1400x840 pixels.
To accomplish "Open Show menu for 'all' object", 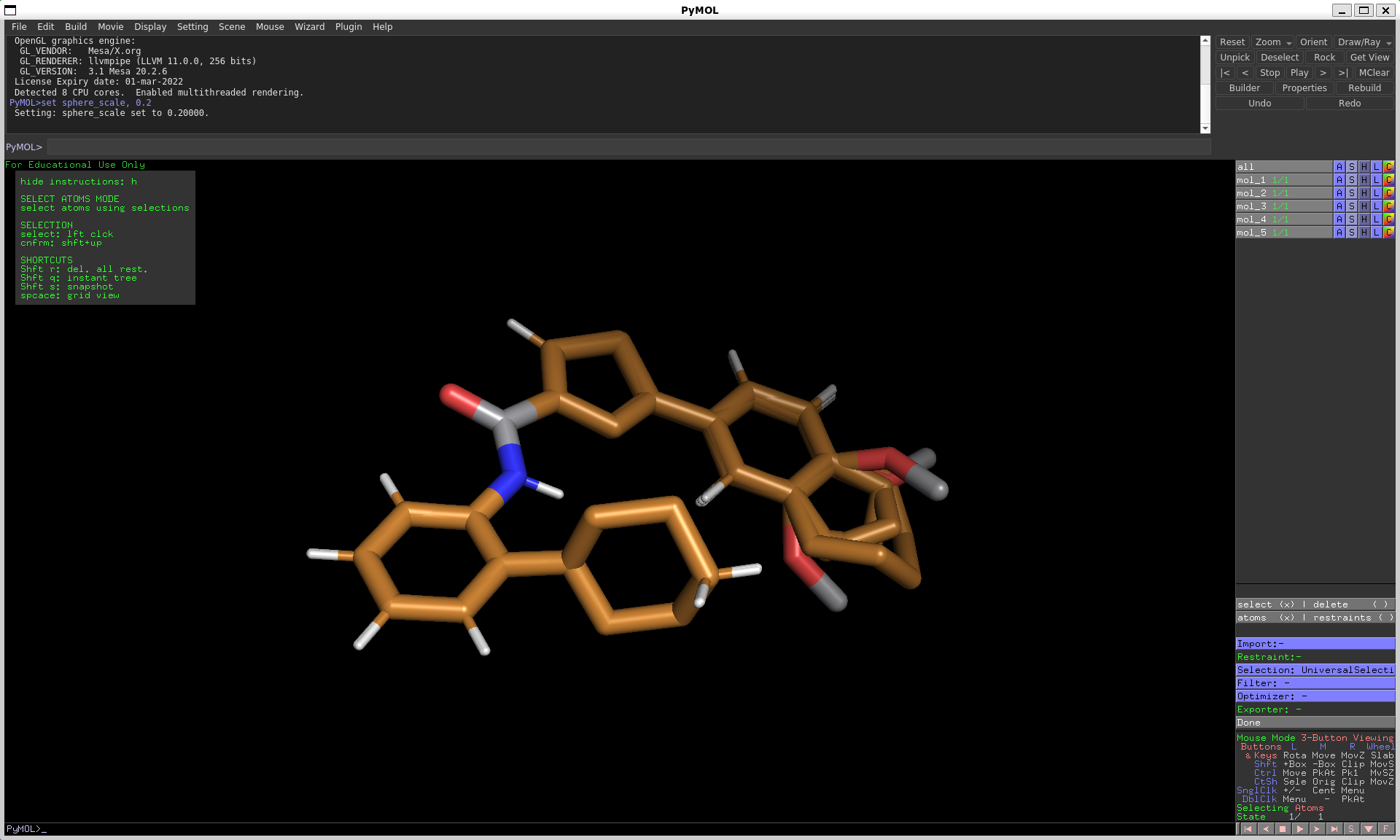I will tap(1351, 167).
